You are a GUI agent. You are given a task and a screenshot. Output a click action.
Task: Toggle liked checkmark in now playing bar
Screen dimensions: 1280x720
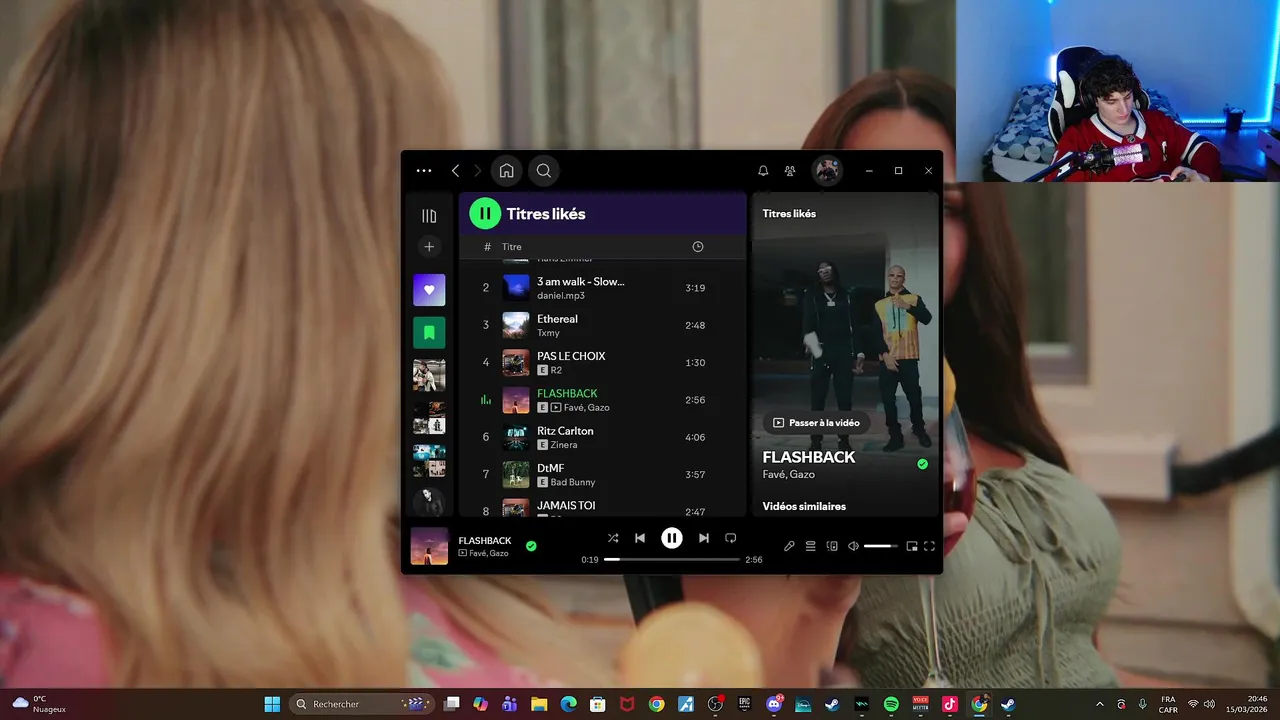point(531,546)
